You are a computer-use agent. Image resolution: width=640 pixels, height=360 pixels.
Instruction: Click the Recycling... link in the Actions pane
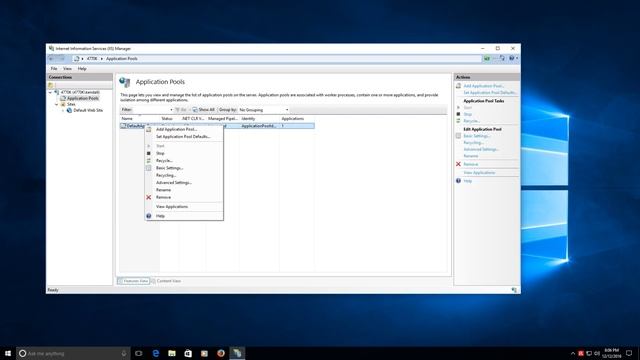click(473, 143)
